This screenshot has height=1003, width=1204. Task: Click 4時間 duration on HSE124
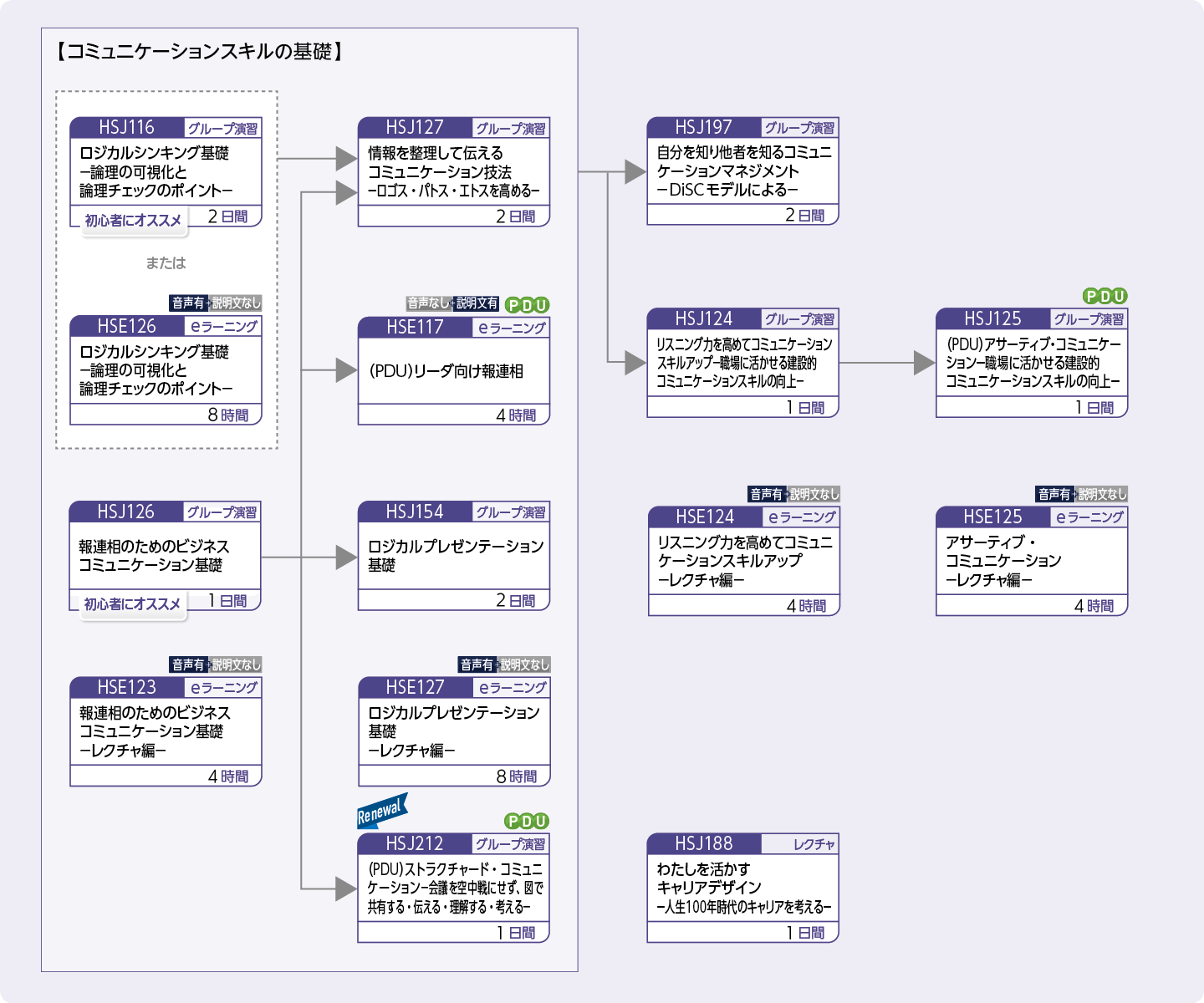(806, 606)
